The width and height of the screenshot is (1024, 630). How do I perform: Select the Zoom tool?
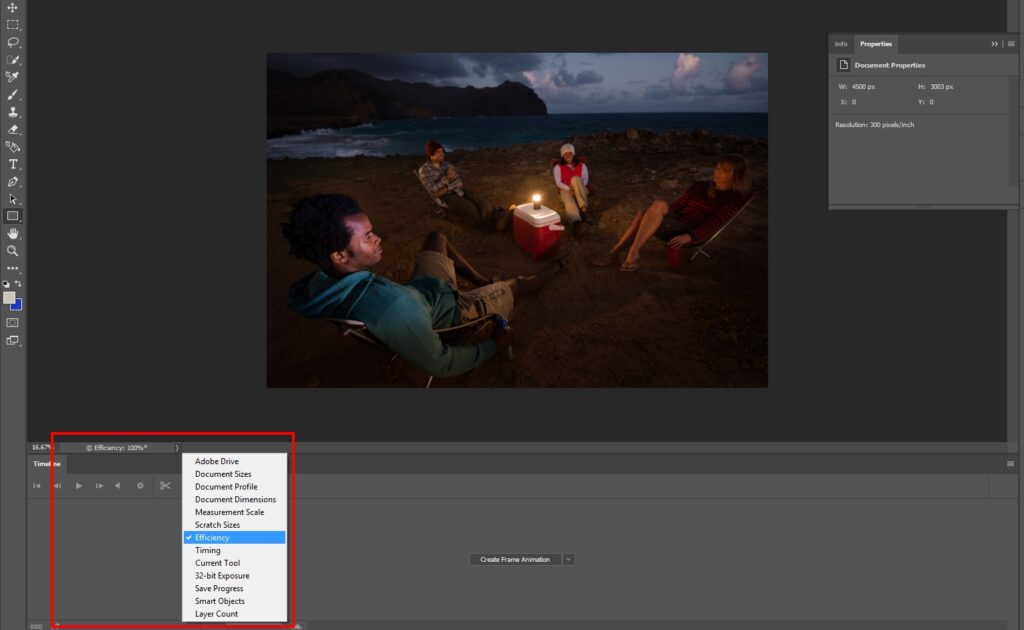12,251
